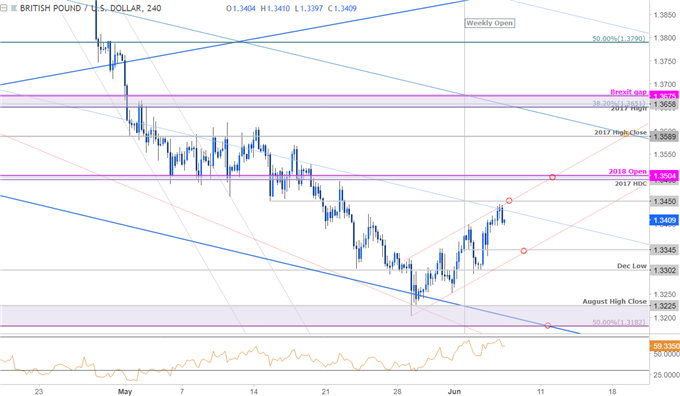
Task: Click the grey 1.3658 price tag
Action: coord(665,104)
